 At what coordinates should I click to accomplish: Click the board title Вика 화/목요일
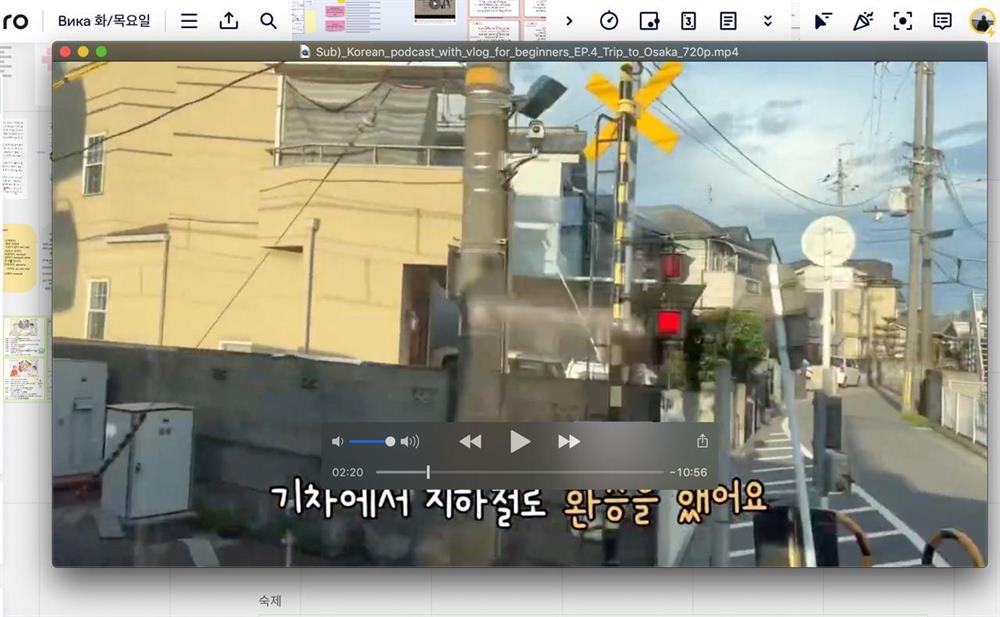click(104, 21)
